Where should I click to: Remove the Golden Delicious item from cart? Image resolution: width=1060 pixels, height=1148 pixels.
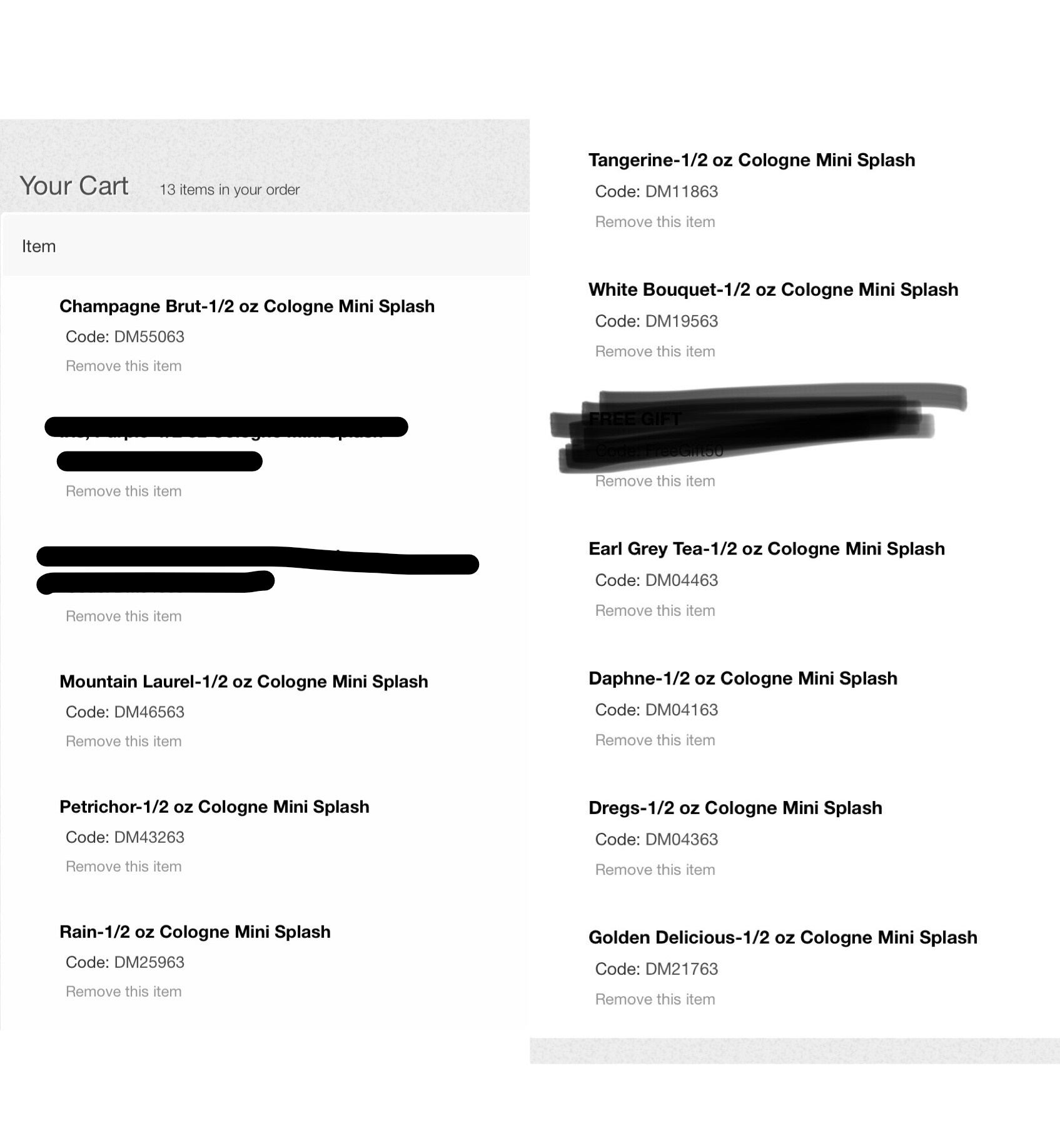pyautogui.click(x=655, y=999)
